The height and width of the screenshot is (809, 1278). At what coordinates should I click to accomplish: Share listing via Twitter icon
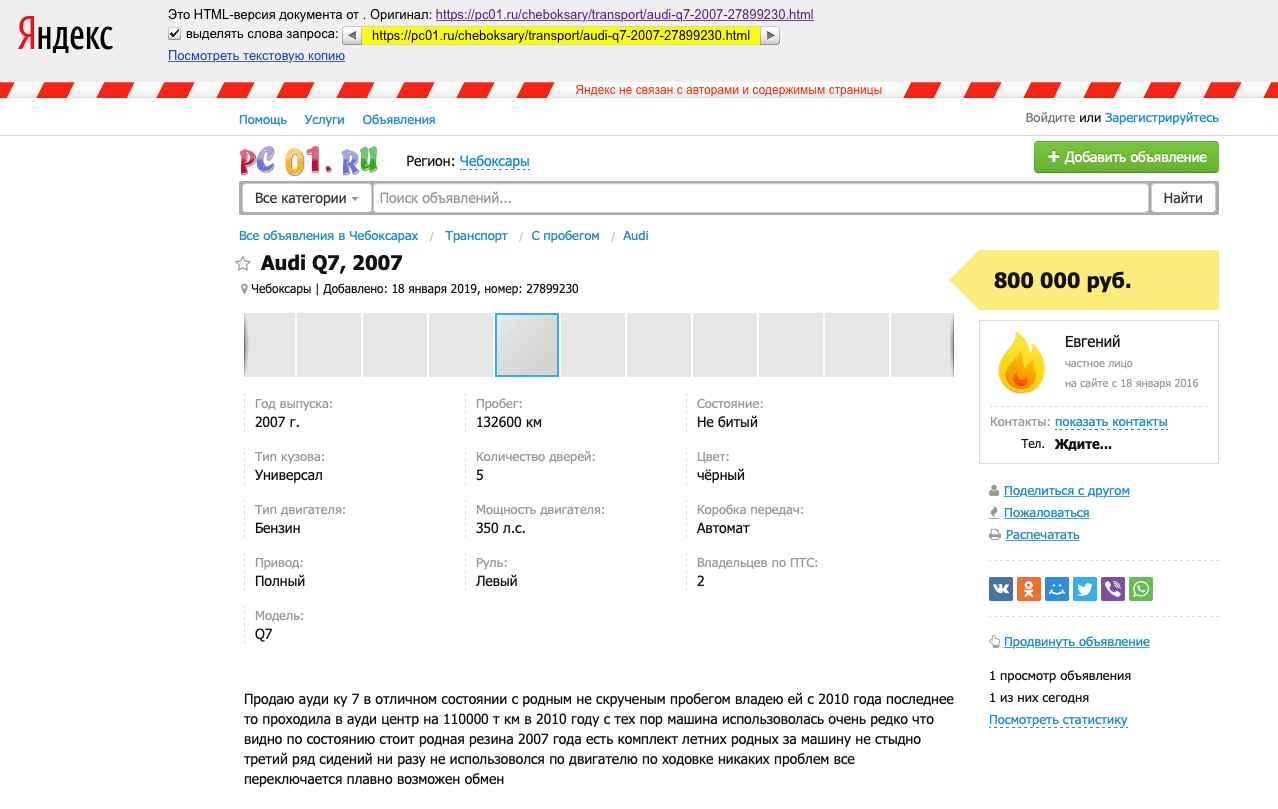click(1085, 589)
